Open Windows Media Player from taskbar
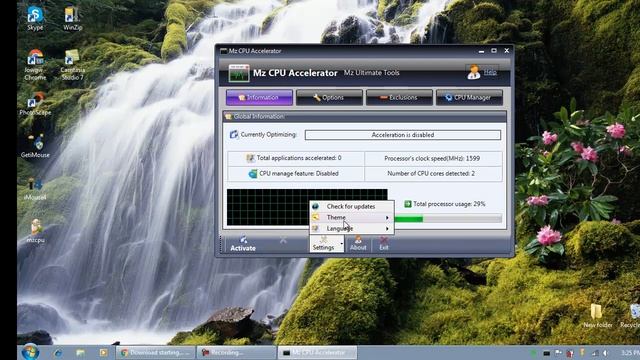 coord(103,353)
